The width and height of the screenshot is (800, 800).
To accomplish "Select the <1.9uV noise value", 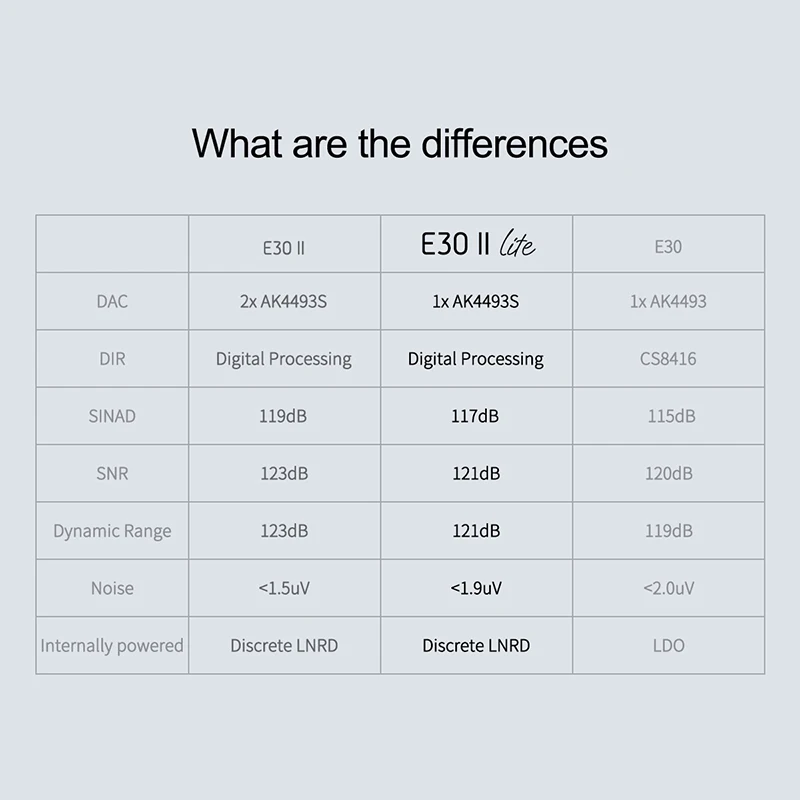I will point(476,588).
